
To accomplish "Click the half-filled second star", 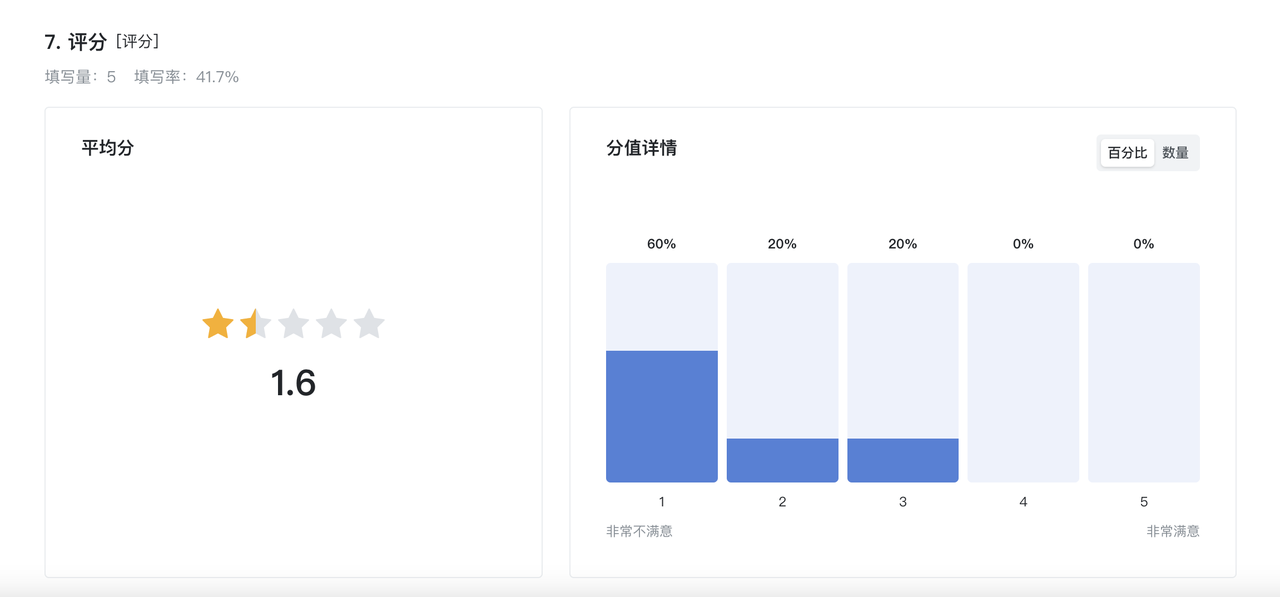I will (256, 324).
